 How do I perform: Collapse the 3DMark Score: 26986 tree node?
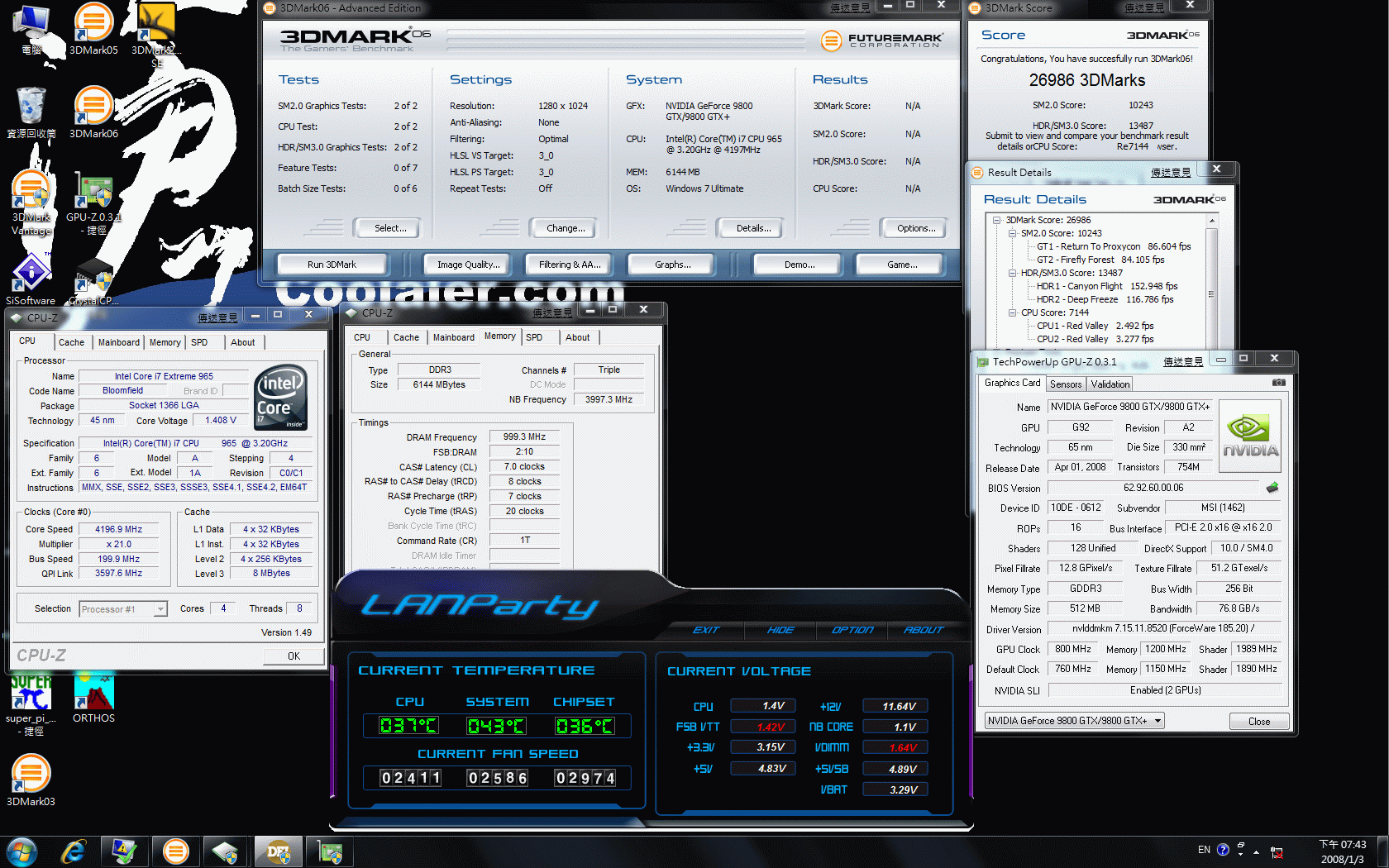997,220
